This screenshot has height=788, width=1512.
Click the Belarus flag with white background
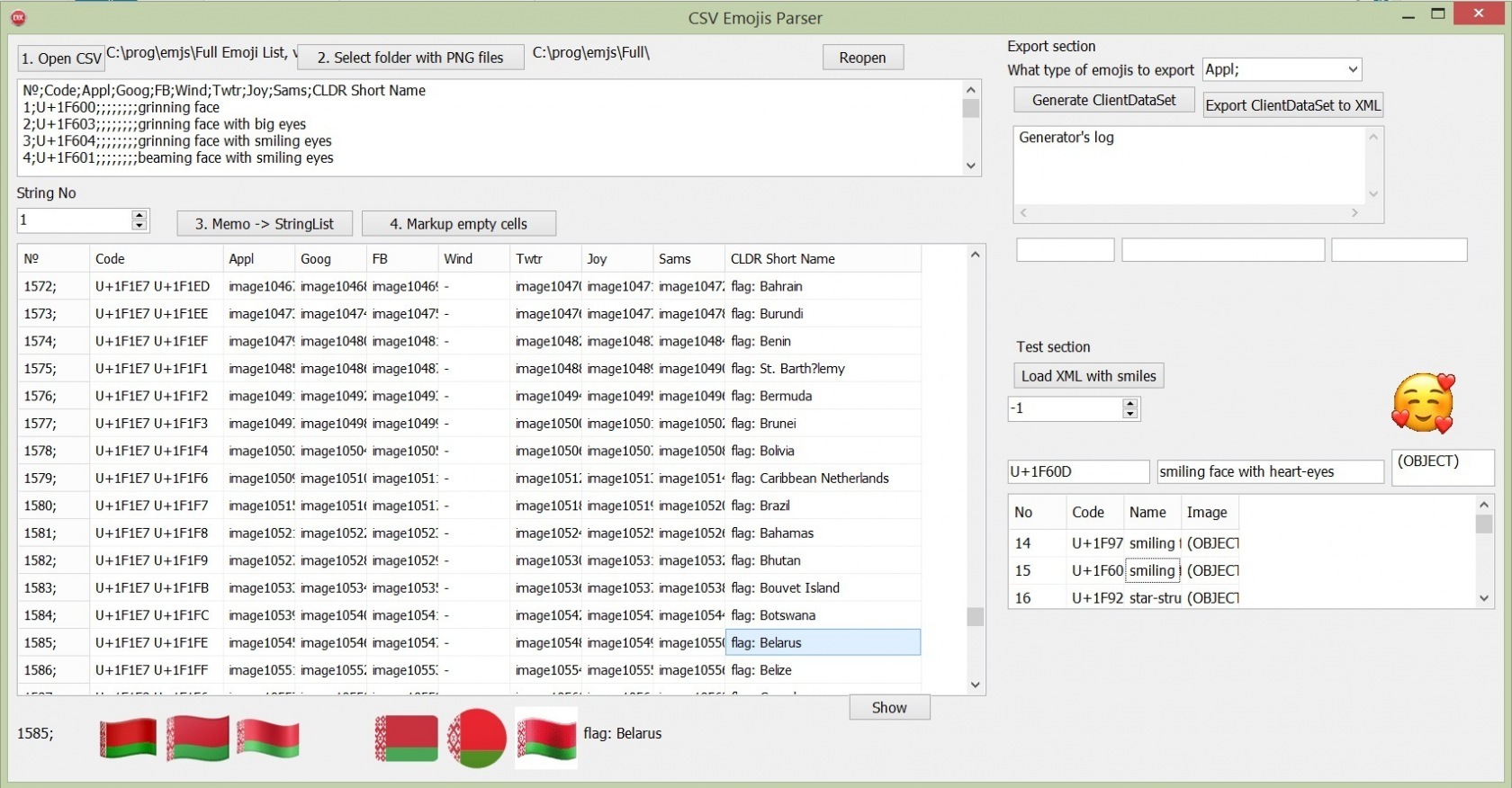pyautogui.click(x=546, y=738)
